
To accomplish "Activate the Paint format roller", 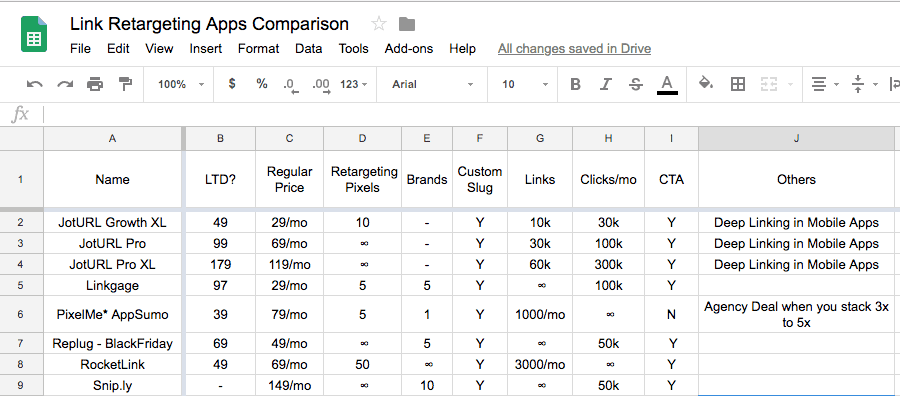I will coord(125,84).
